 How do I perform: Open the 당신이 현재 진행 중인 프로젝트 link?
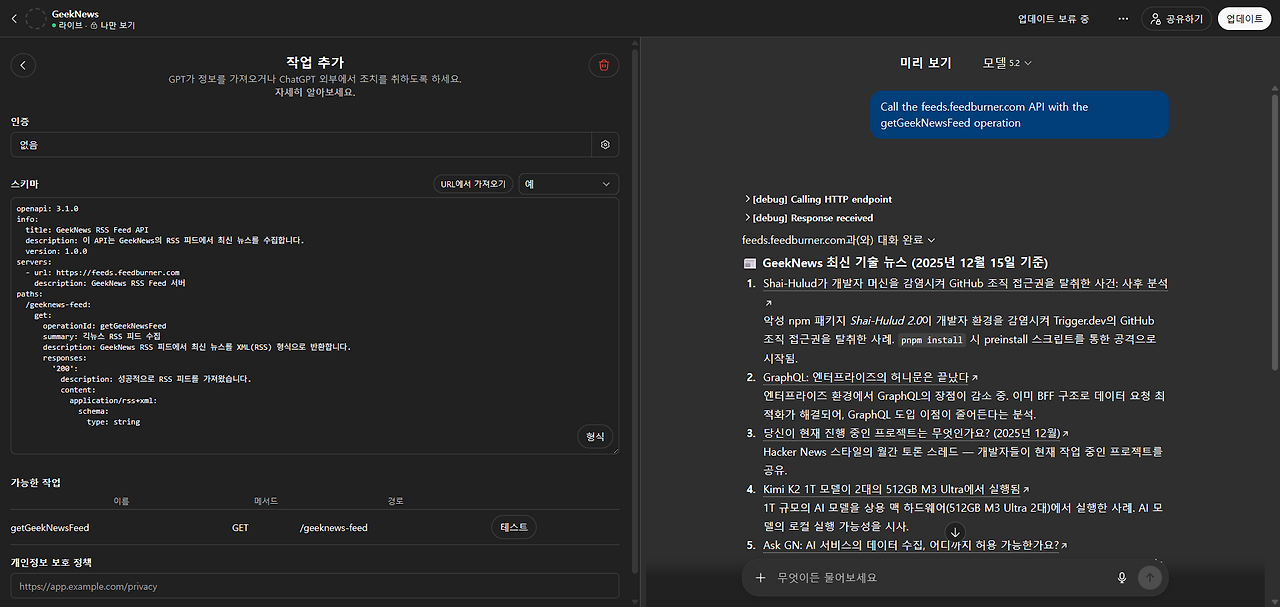coord(916,433)
